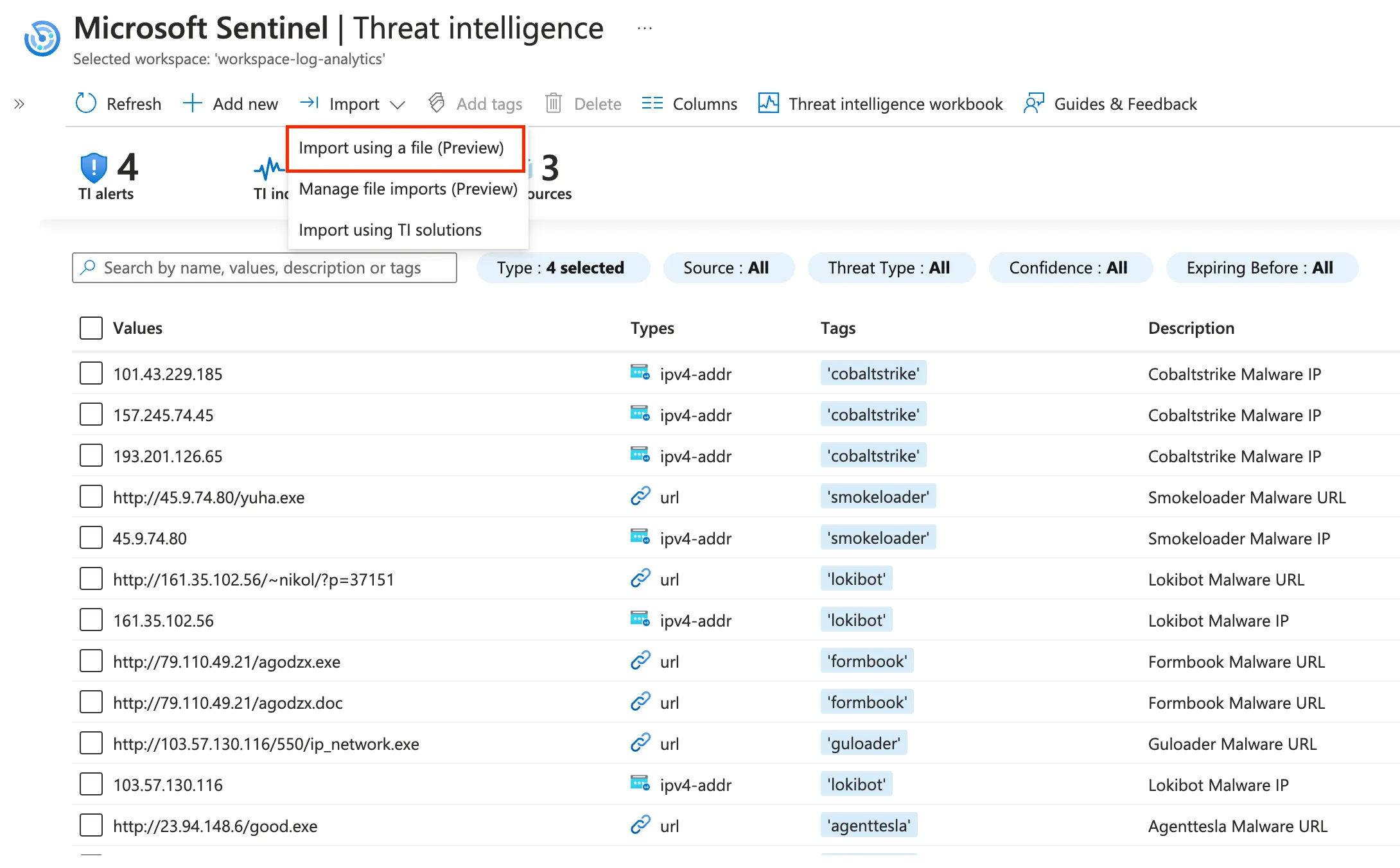The width and height of the screenshot is (1400, 868).
Task: Click the url icon for agodzx.doc
Action: (x=640, y=702)
